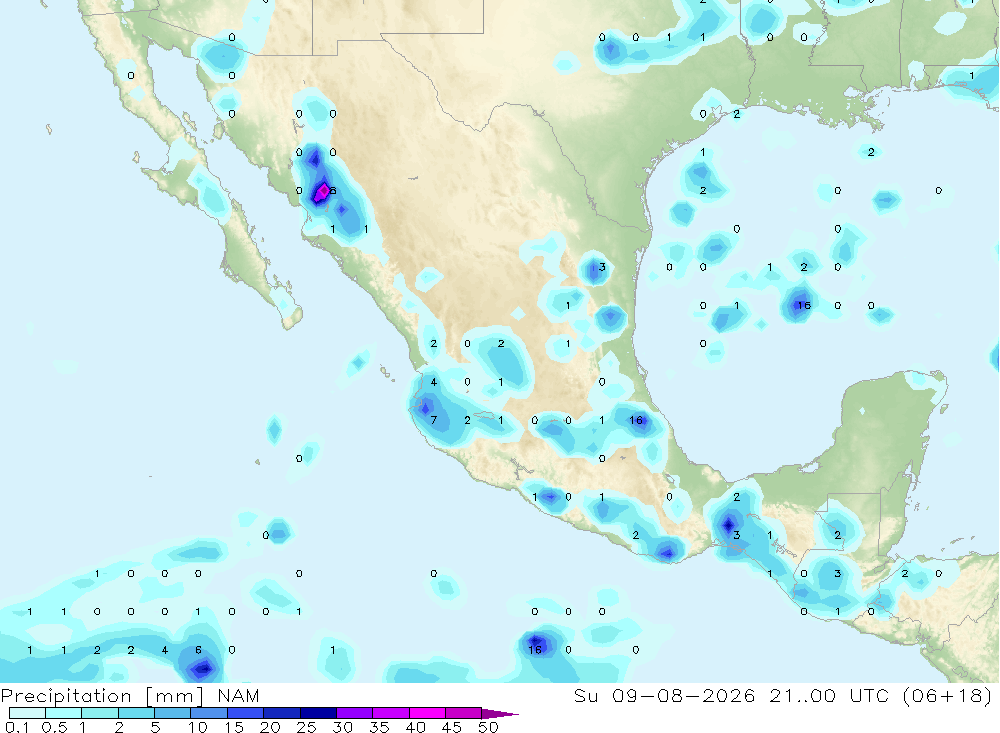
Task: Click the '[mm]' unit label
Action: tap(174, 697)
